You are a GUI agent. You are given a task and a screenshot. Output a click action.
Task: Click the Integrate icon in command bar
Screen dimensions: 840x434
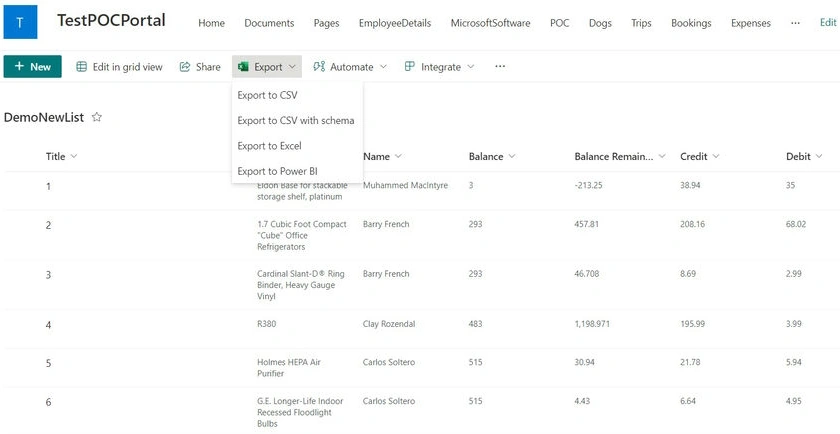410,66
